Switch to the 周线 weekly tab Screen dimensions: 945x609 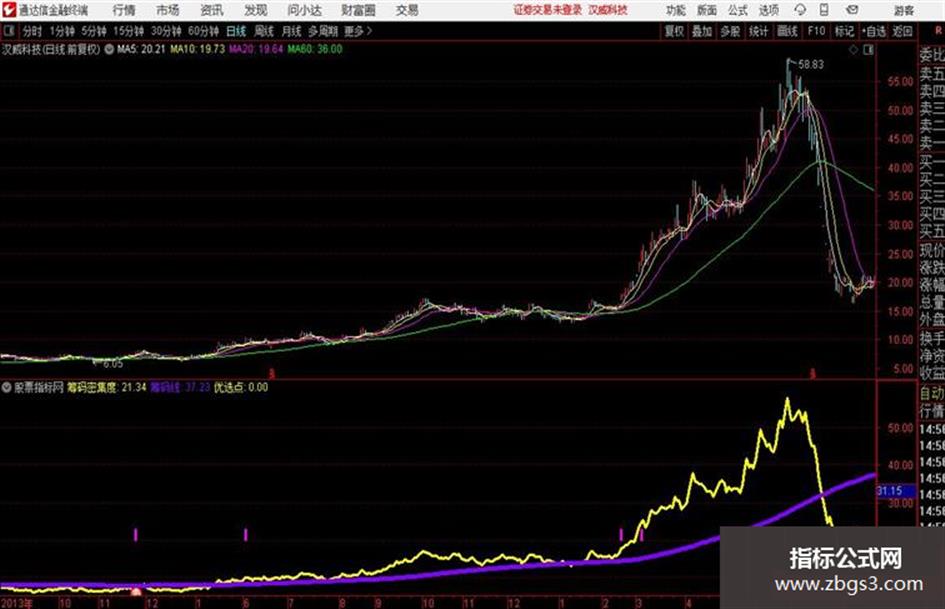tap(264, 31)
